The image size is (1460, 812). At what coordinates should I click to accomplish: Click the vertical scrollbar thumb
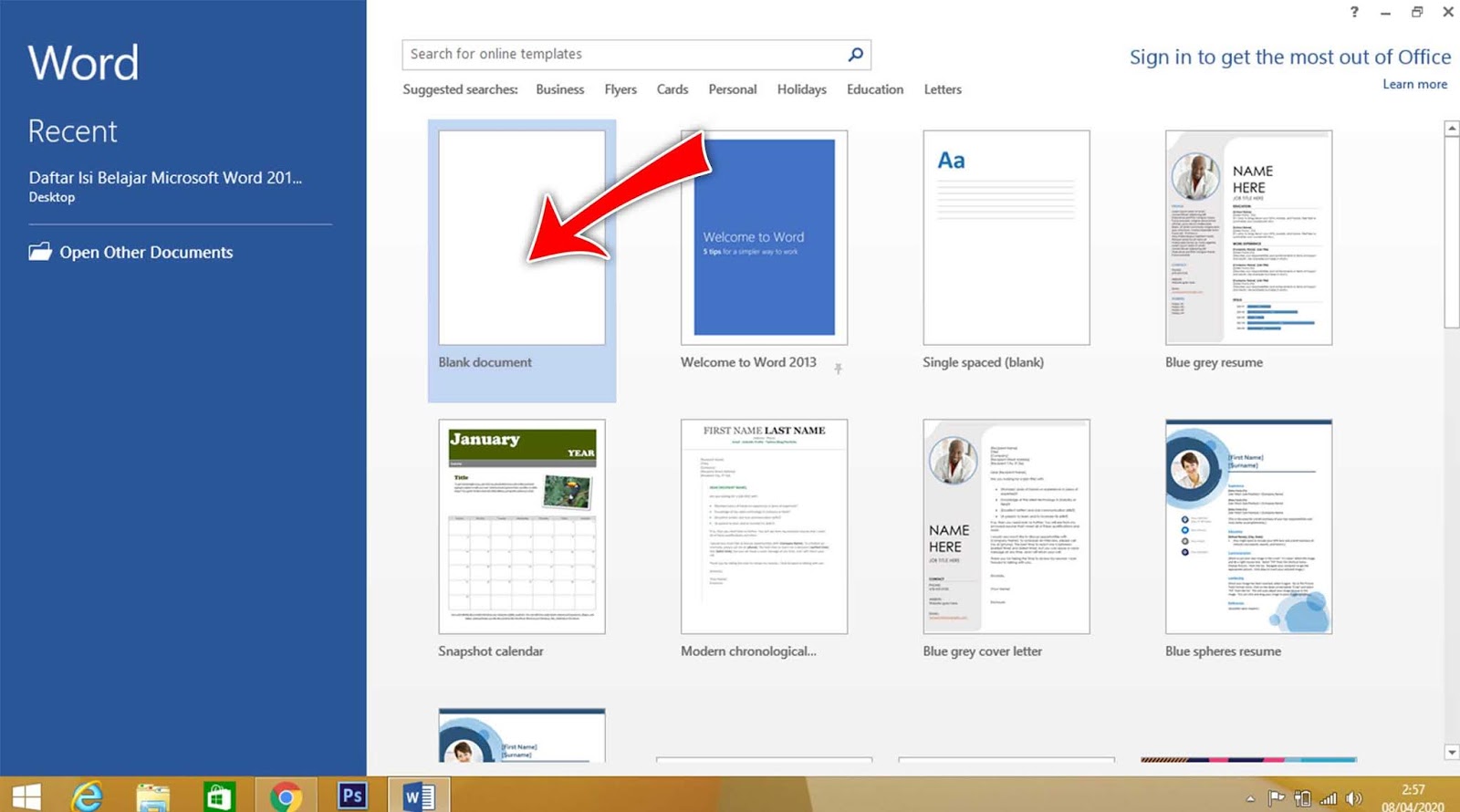click(1452, 233)
